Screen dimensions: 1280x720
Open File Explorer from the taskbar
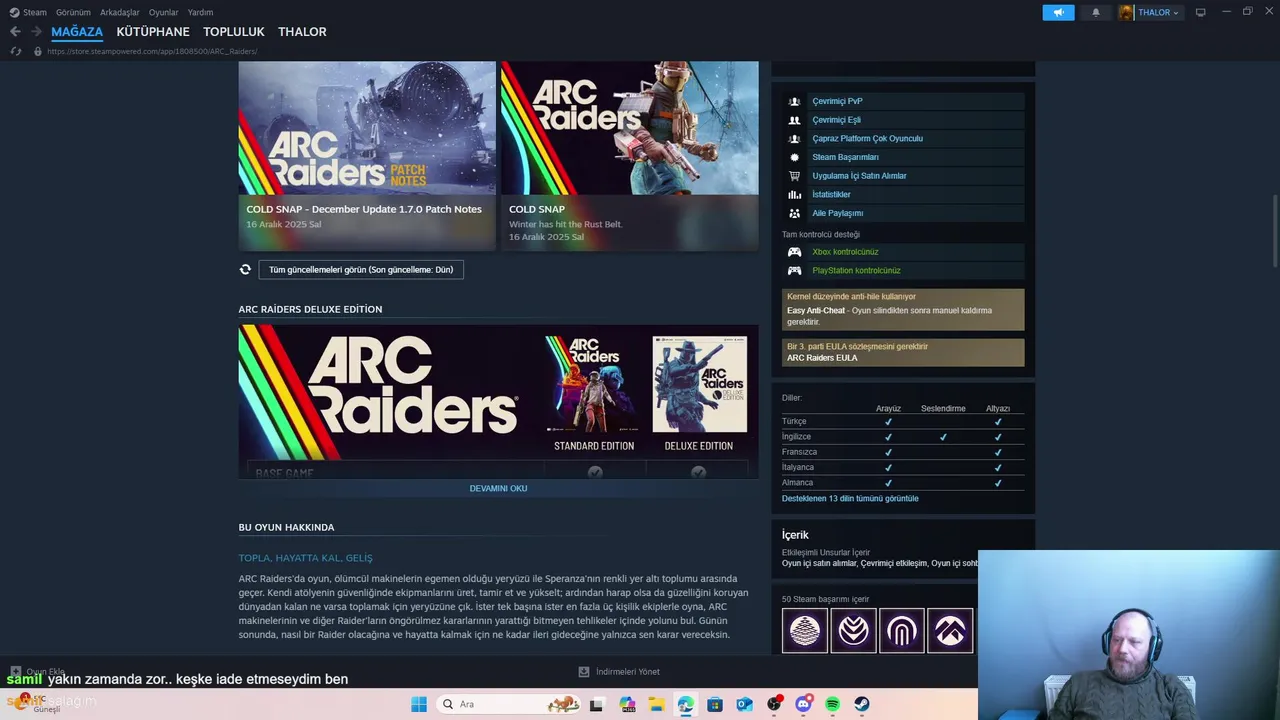point(656,704)
